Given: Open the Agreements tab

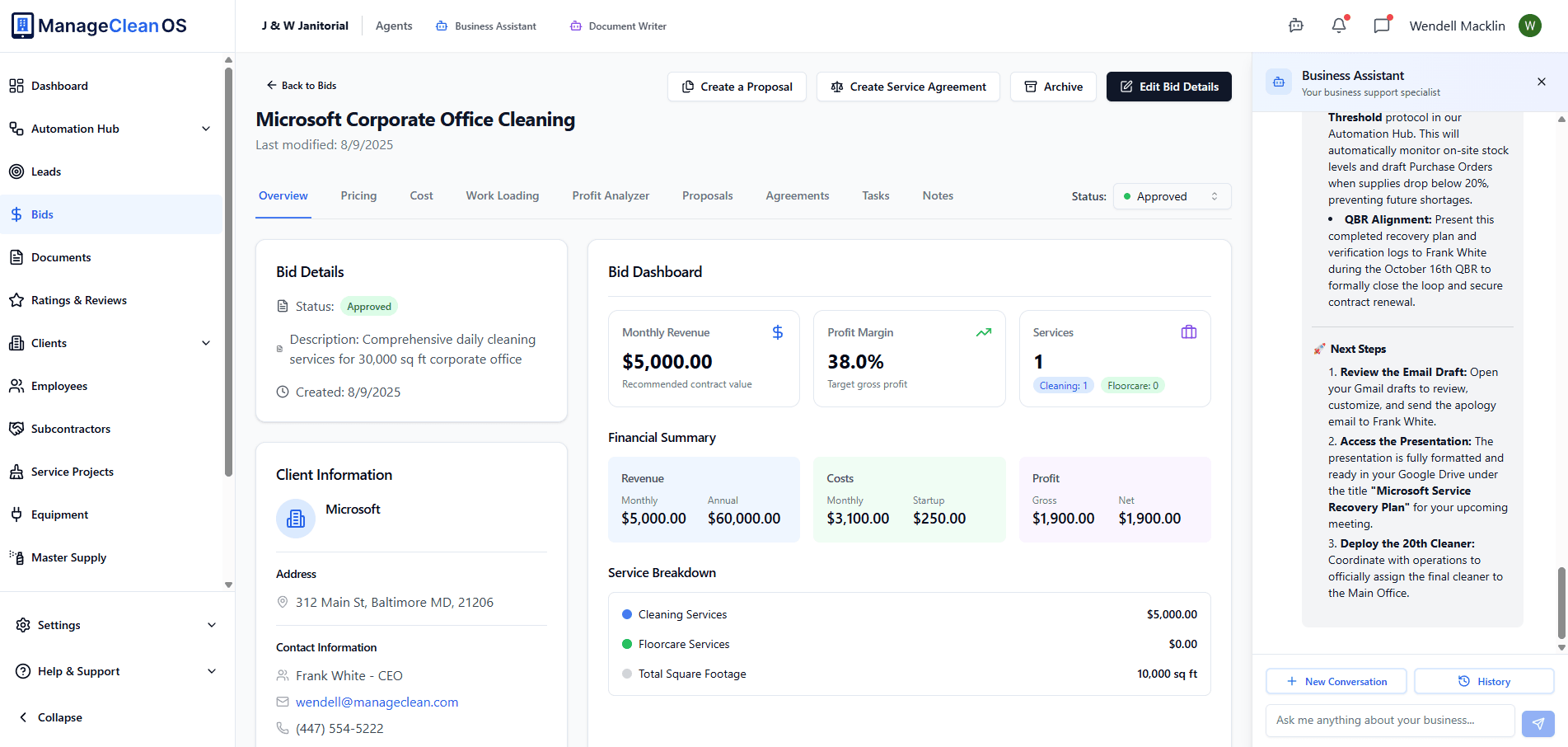Looking at the screenshot, I should 798,195.
